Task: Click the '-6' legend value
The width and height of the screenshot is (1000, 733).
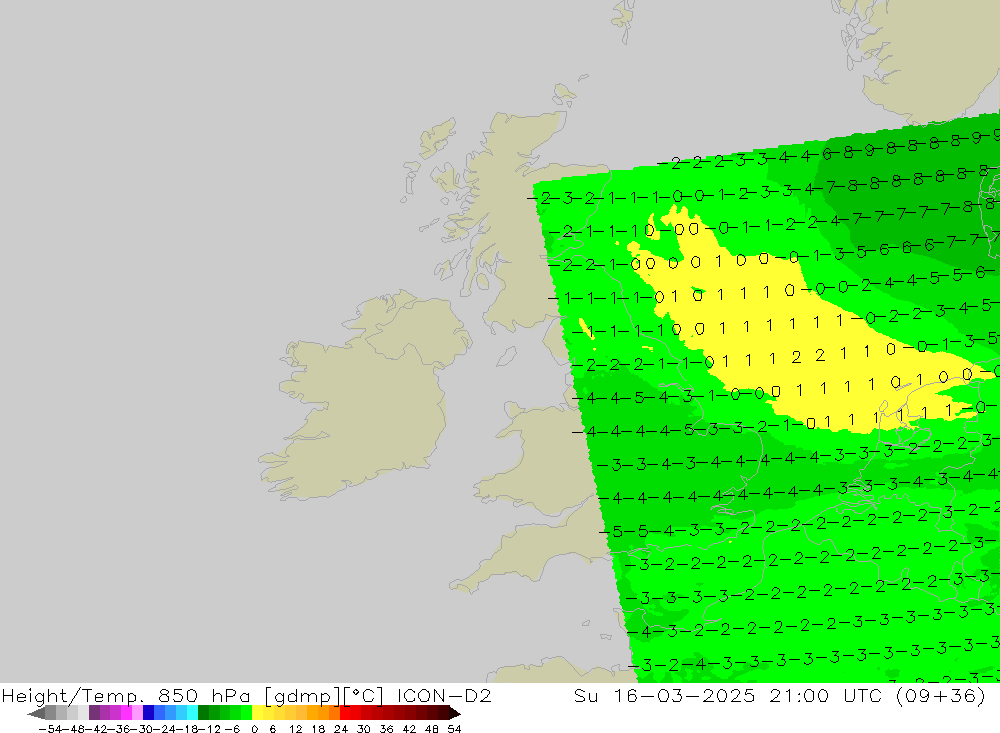Action: [x=232, y=729]
